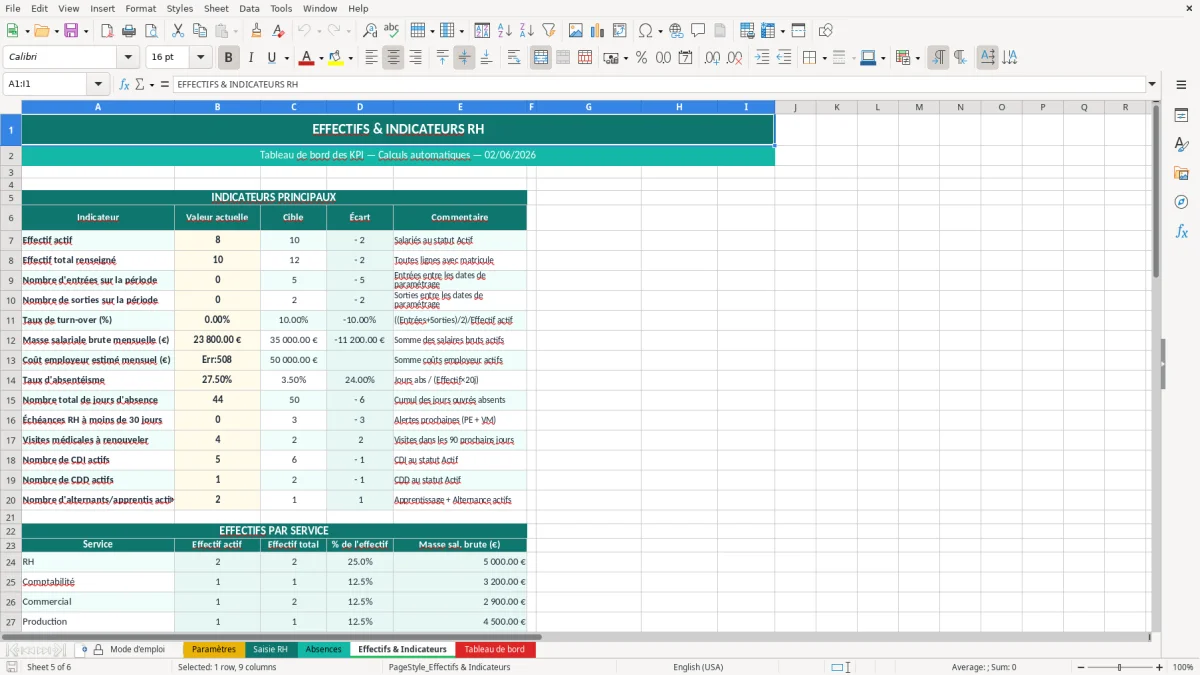Apply the yellow background color swatch
This screenshot has height=675, width=1200.
(x=335, y=58)
